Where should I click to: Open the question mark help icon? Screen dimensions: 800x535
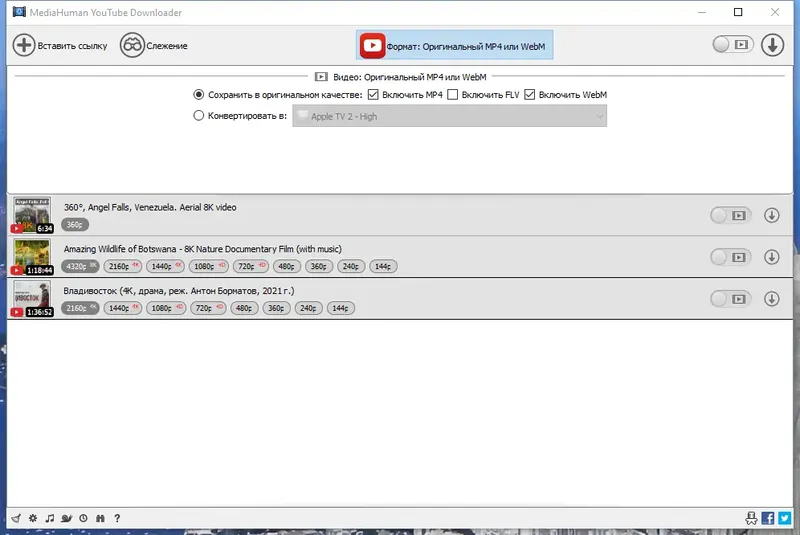[117, 518]
